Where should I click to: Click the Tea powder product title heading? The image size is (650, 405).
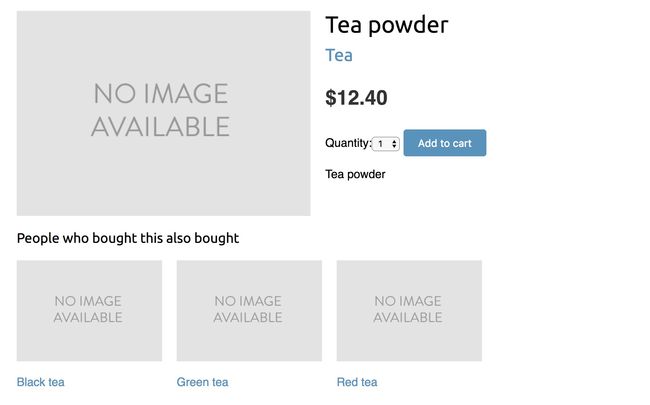pyautogui.click(x=387, y=25)
